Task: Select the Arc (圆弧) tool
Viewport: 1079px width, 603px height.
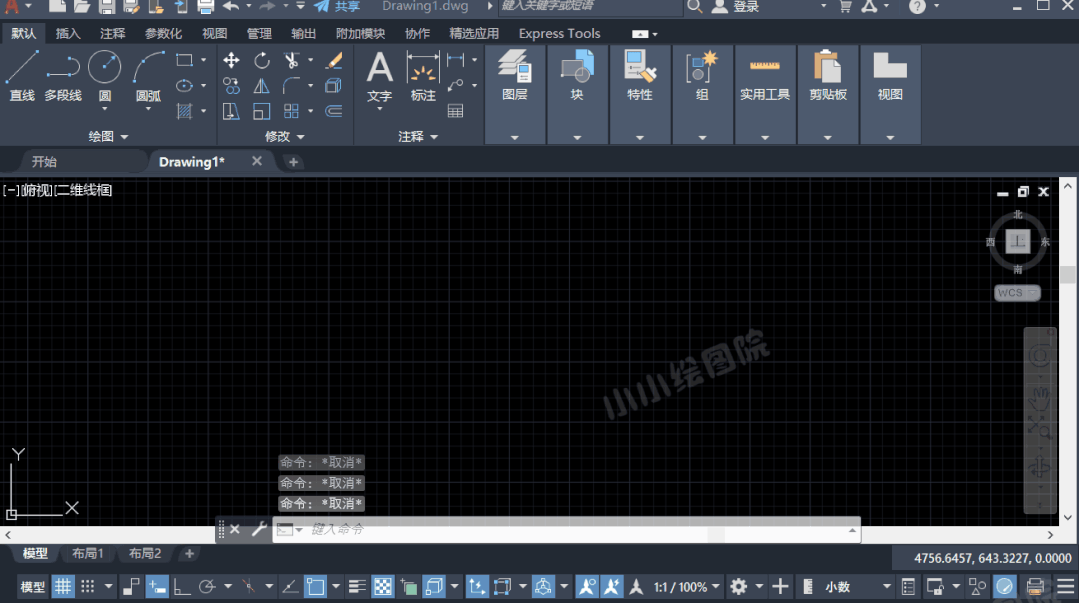Action: click(148, 76)
